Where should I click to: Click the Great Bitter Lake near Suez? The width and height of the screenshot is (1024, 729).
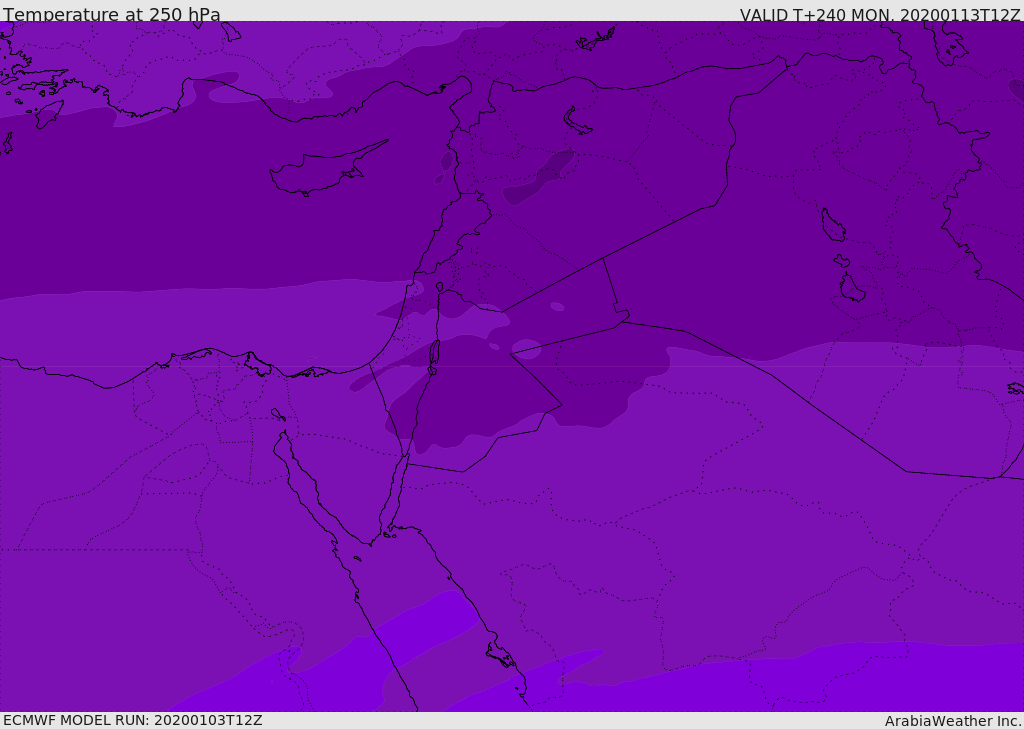pyautogui.click(x=278, y=415)
